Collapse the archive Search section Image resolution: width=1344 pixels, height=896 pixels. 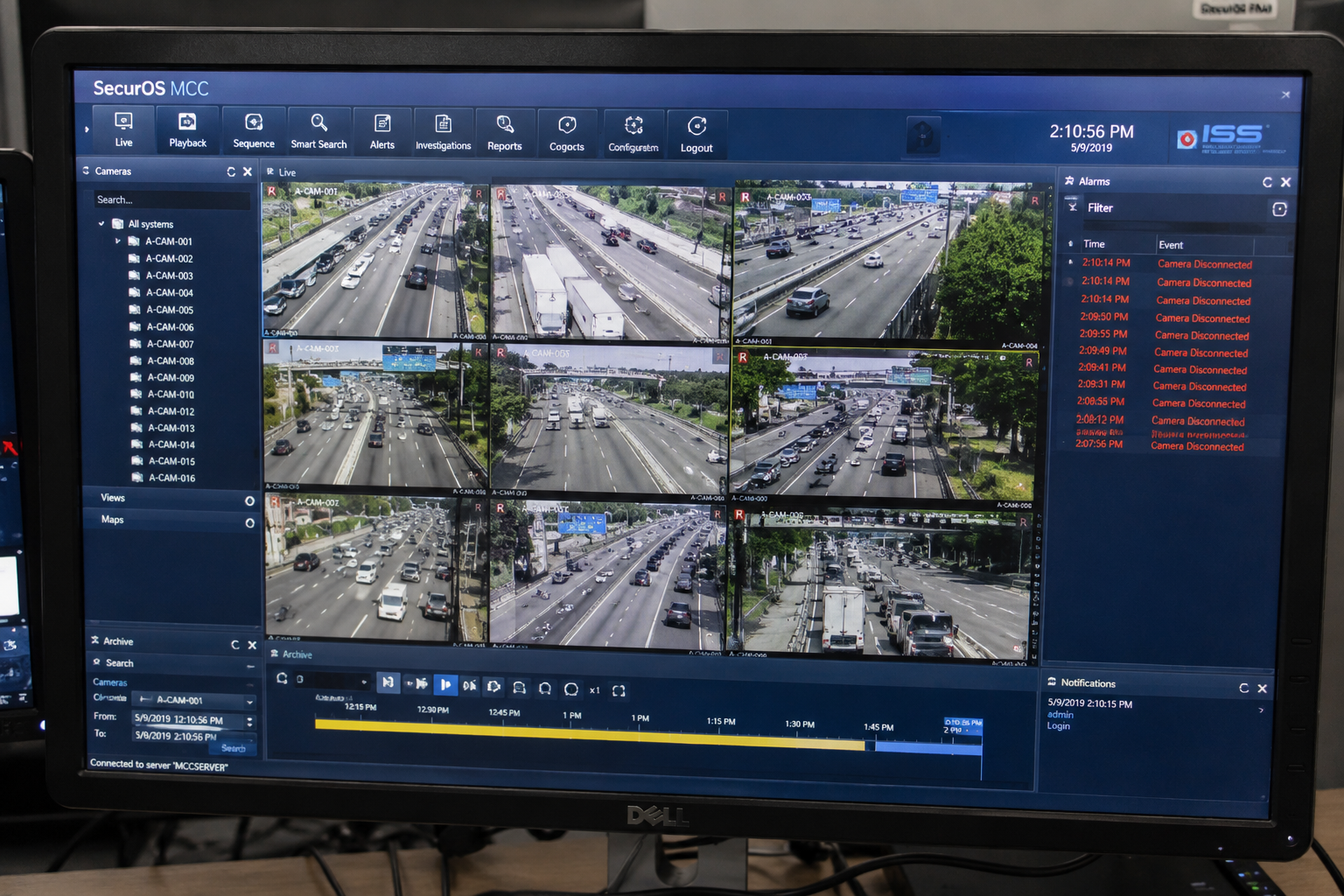[x=250, y=666]
